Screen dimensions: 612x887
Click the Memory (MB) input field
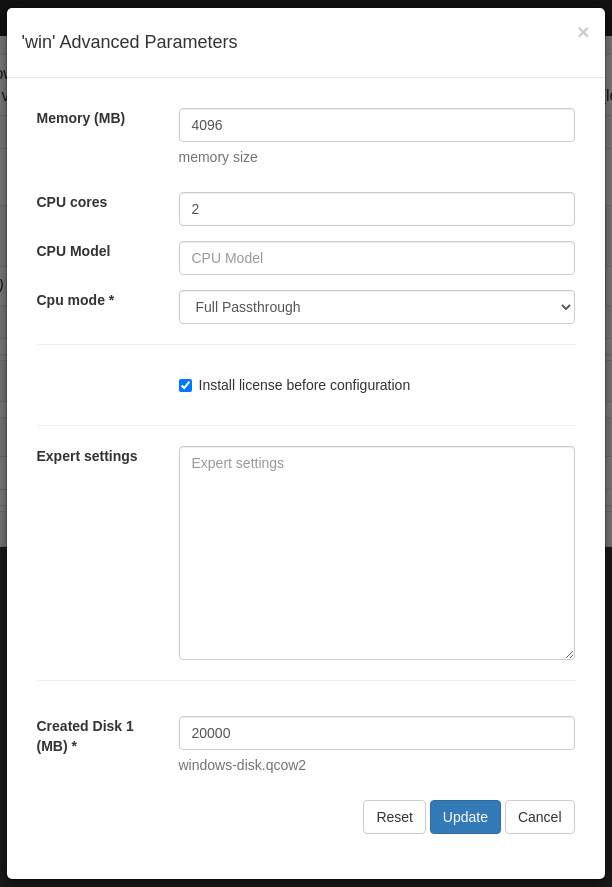click(x=376, y=125)
